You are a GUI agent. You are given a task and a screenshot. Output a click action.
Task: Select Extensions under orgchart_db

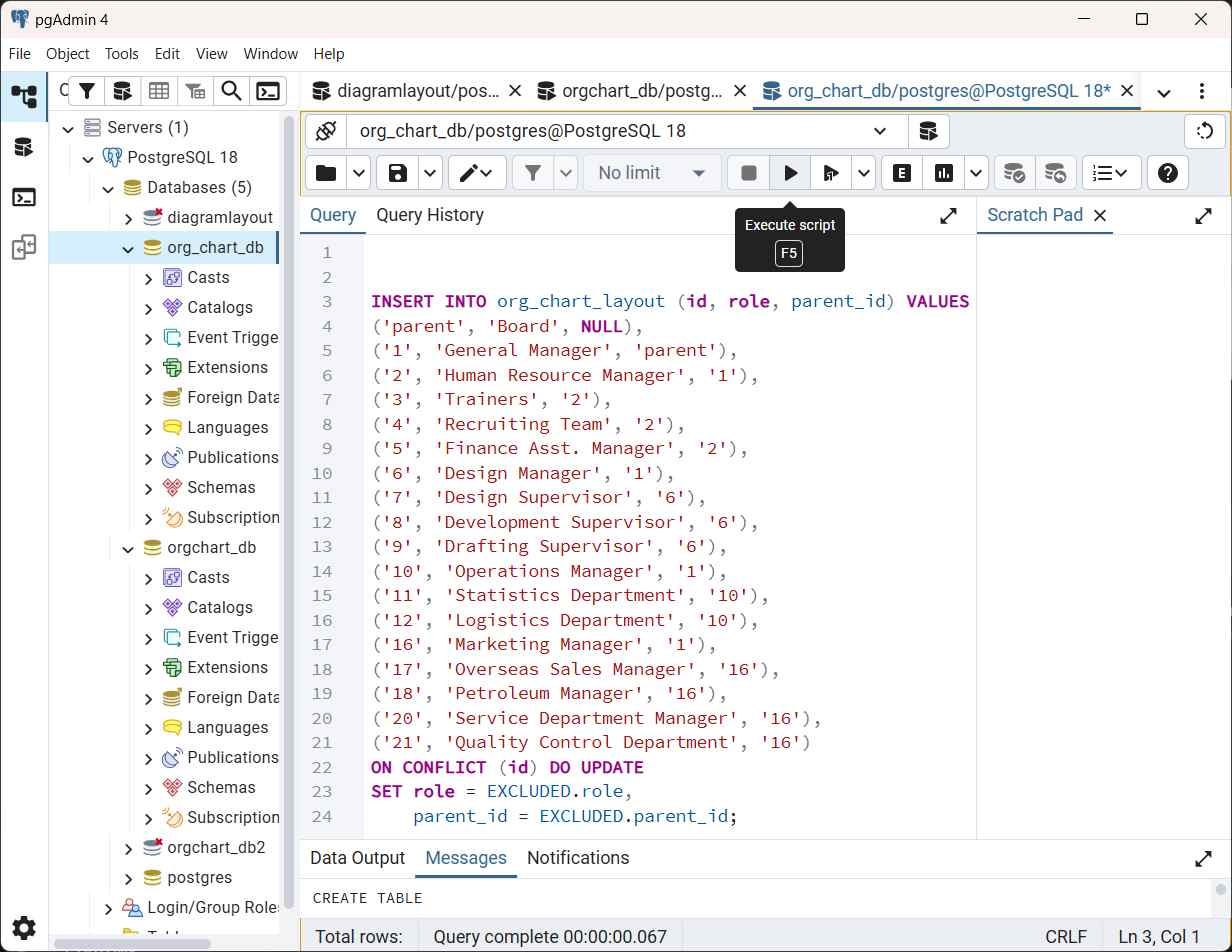click(x=227, y=668)
